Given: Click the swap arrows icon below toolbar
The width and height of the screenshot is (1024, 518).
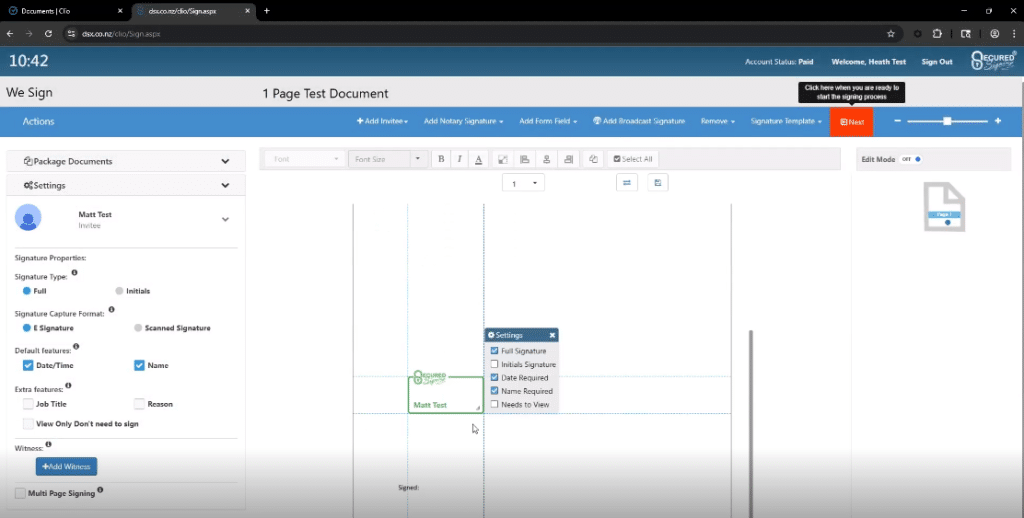Looking at the screenshot, I should pyautogui.click(x=627, y=183).
